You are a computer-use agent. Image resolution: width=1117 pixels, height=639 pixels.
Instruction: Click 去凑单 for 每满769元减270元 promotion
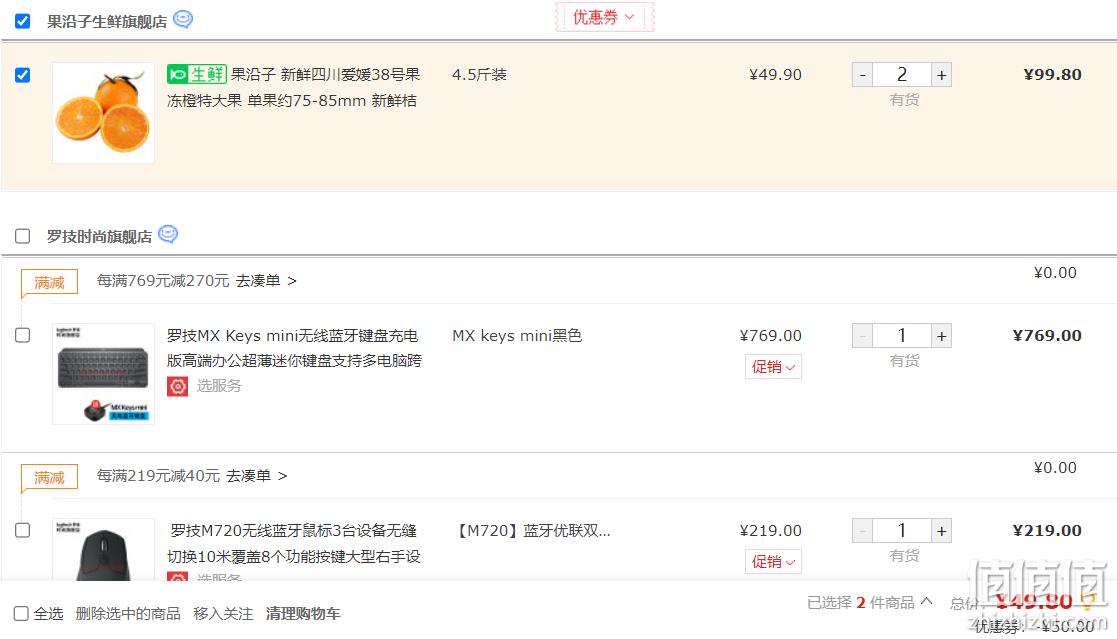[266, 281]
